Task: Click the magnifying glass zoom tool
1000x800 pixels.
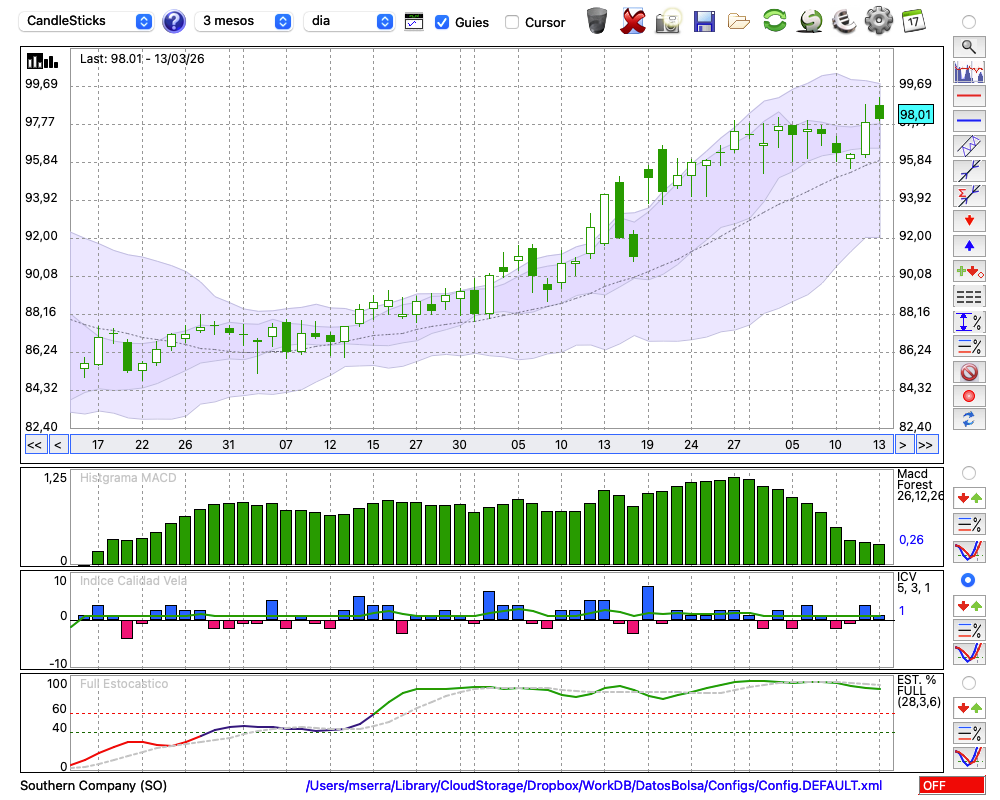Action: pyautogui.click(x=968, y=46)
